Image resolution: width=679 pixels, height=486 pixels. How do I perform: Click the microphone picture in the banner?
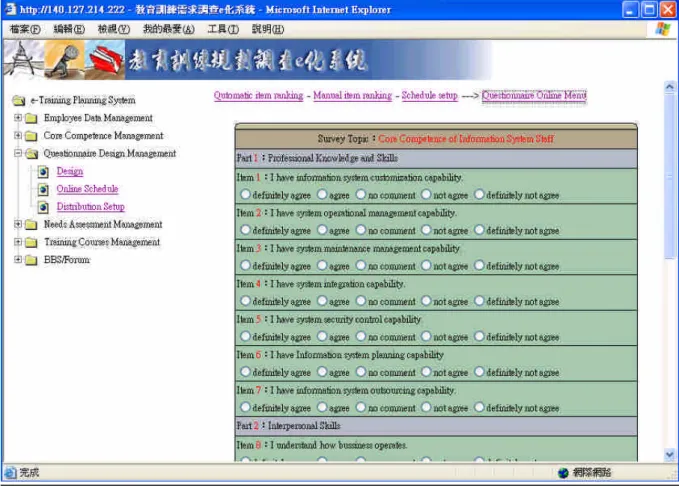[64, 60]
